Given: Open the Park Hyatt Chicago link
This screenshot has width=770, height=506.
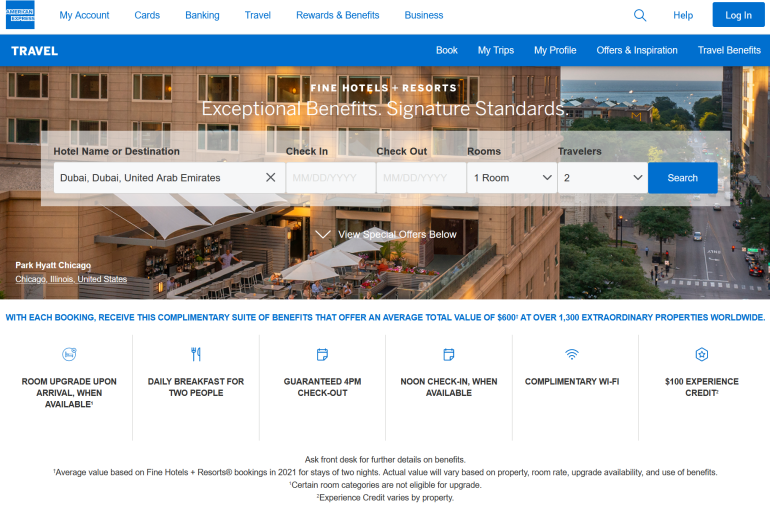Looking at the screenshot, I should 53,265.
